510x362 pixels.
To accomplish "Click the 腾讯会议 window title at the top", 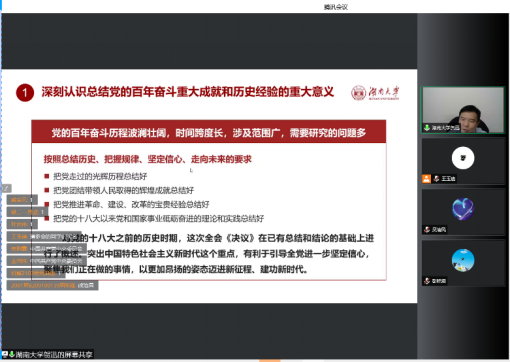I will [336, 7].
